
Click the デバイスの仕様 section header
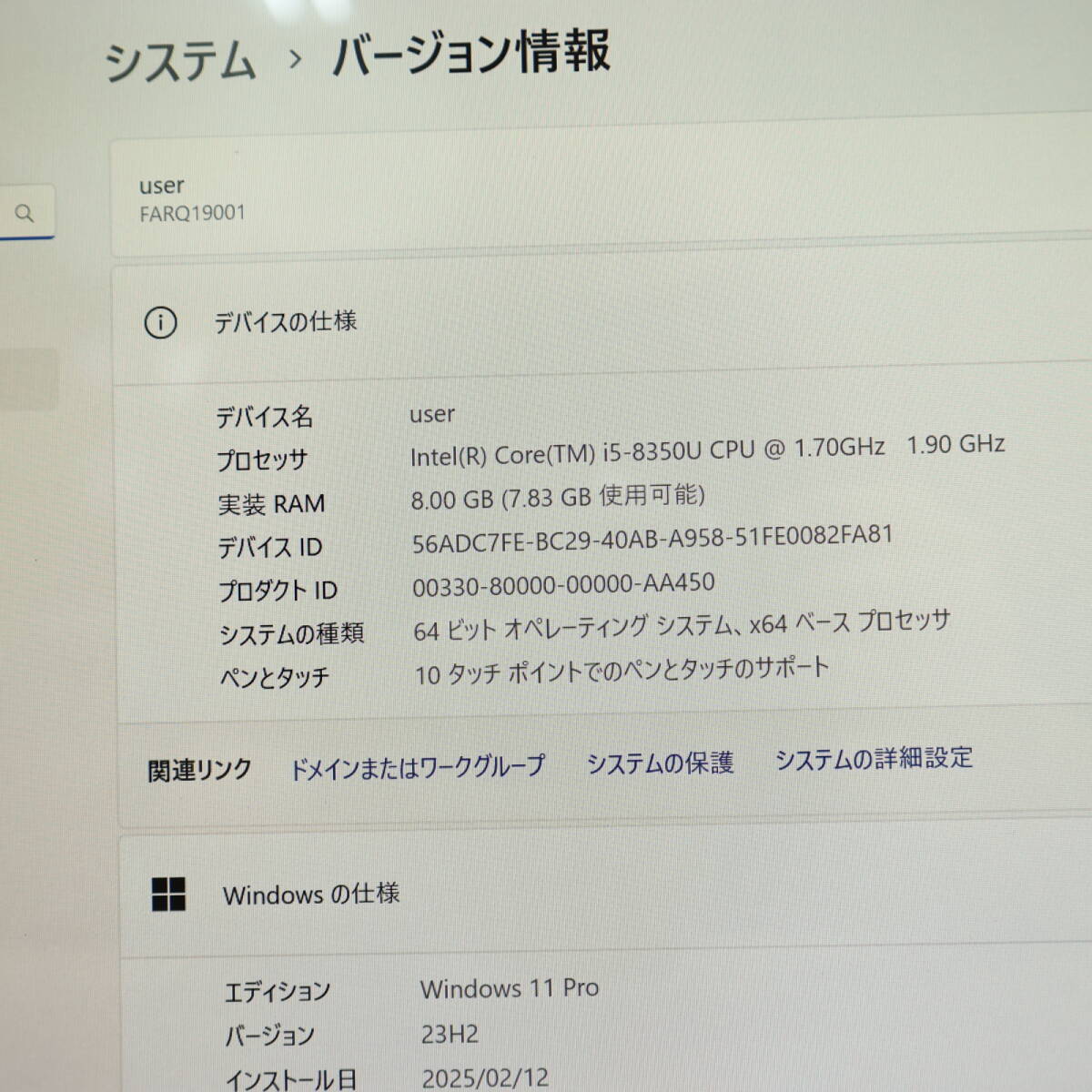pyautogui.click(x=286, y=321)
